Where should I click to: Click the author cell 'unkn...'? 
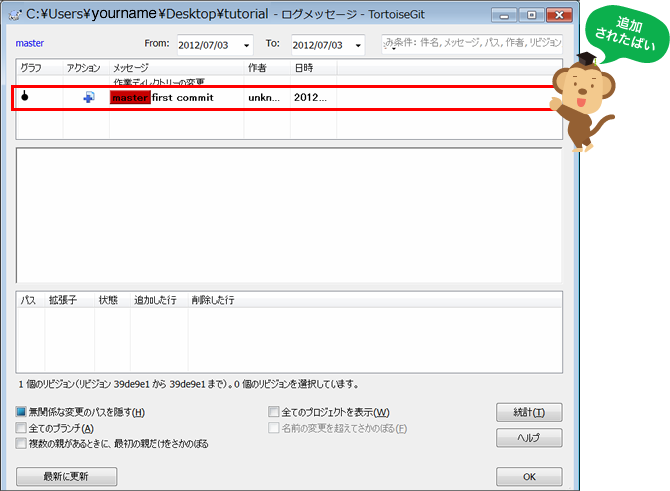tap(264, 98)
